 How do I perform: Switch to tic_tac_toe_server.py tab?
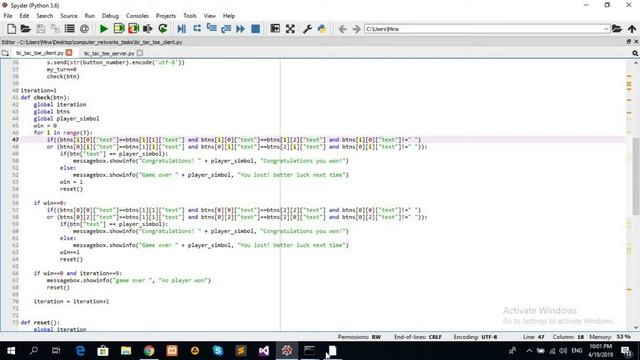pyautogui.click(x=109, y=53)
